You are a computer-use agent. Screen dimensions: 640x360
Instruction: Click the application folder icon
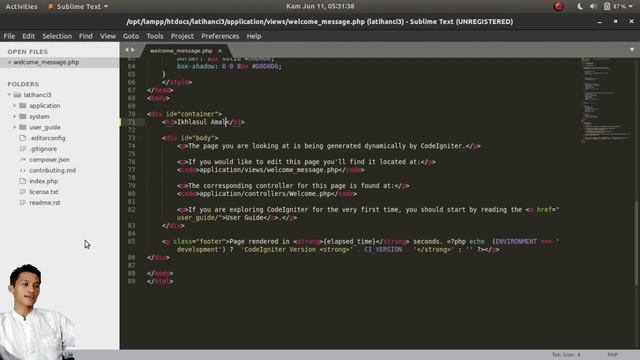click(23, 106)
